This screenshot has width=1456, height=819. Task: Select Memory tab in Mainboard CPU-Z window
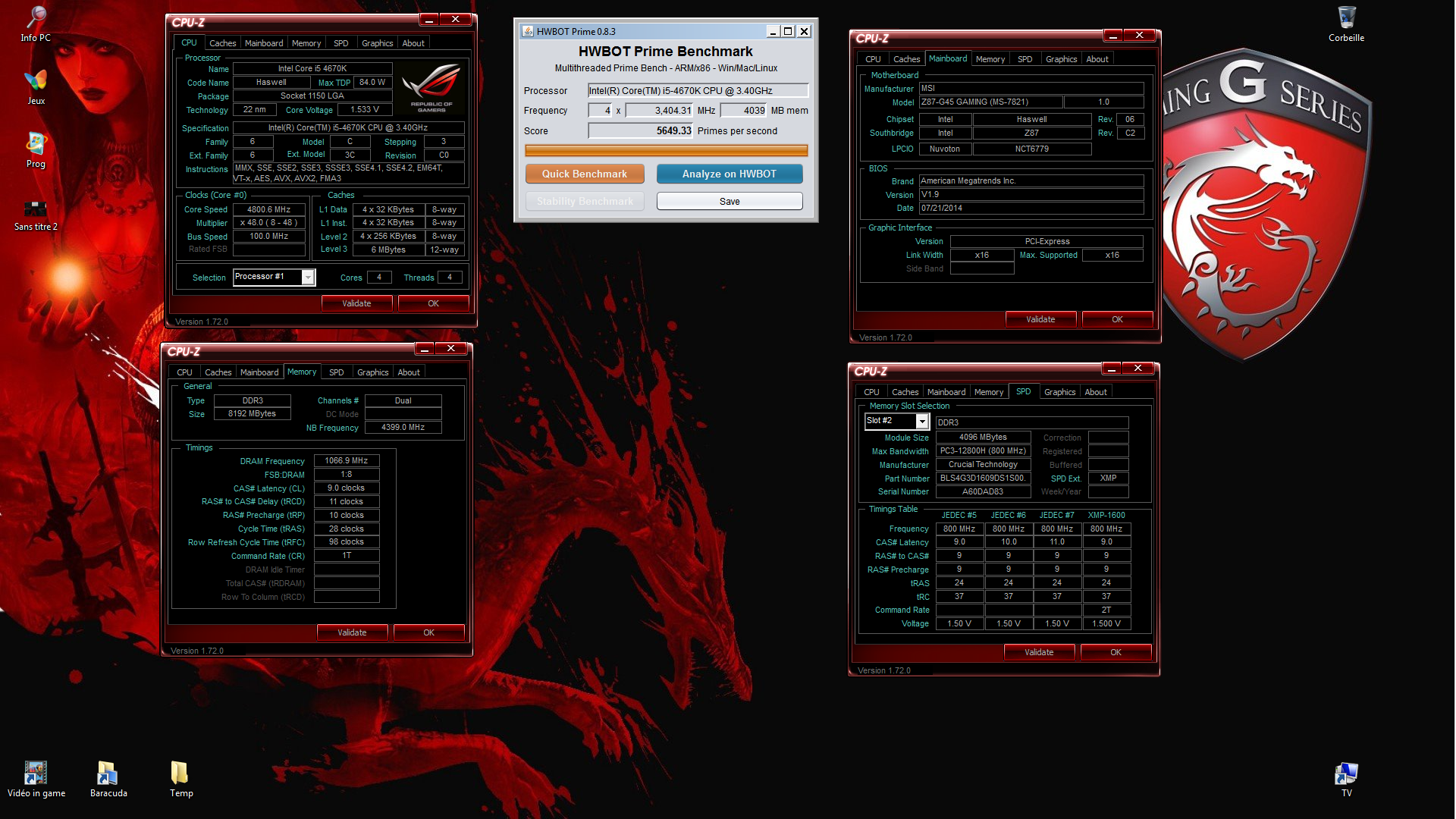[990, 59]
